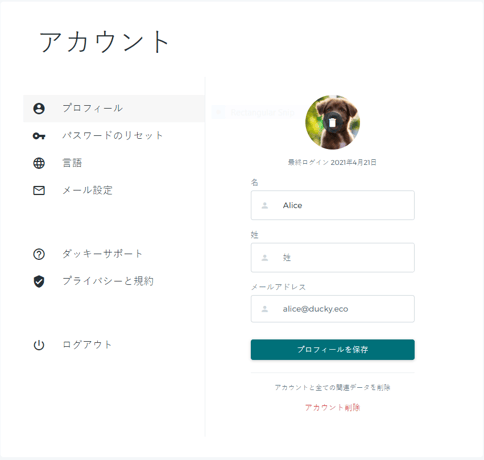This screenshot has width=484, height=460.
Task: Click the profile person icon in sidebar
Action: pyautogui.click(x=39, y=109)
